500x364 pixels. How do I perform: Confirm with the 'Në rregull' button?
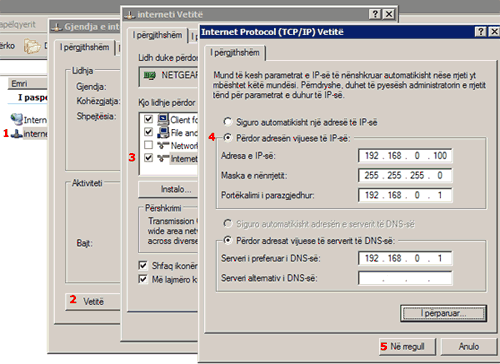point(407,347)
